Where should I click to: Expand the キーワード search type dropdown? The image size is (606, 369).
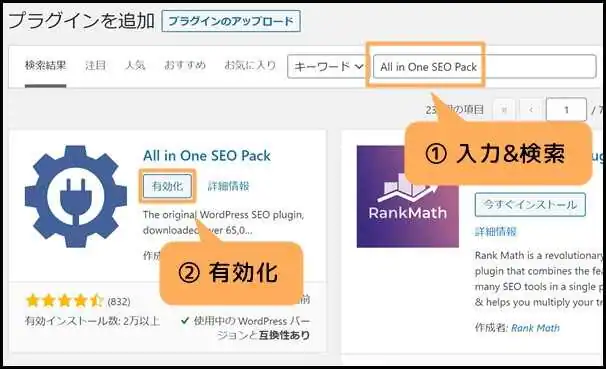click(328, 66)
